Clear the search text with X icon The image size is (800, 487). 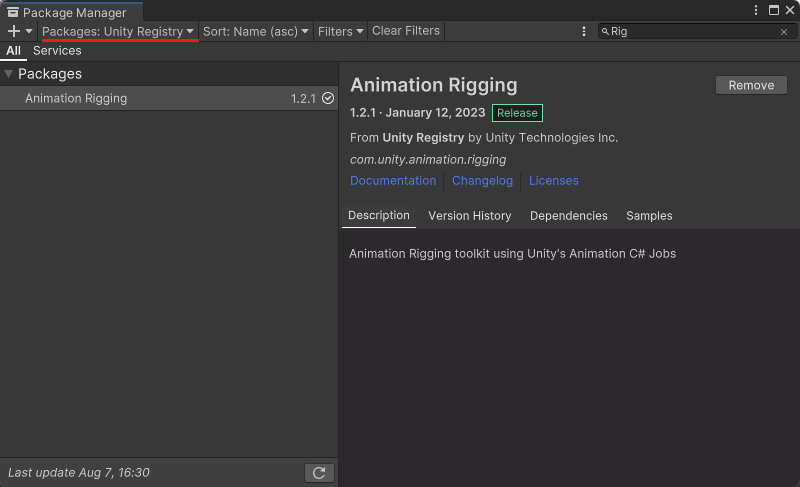[784, 32]
